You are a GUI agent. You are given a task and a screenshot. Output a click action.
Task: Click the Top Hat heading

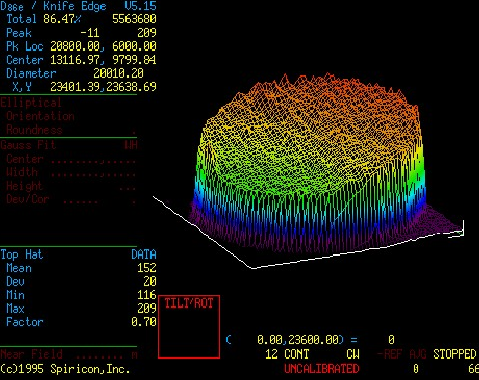coord(22,255)
